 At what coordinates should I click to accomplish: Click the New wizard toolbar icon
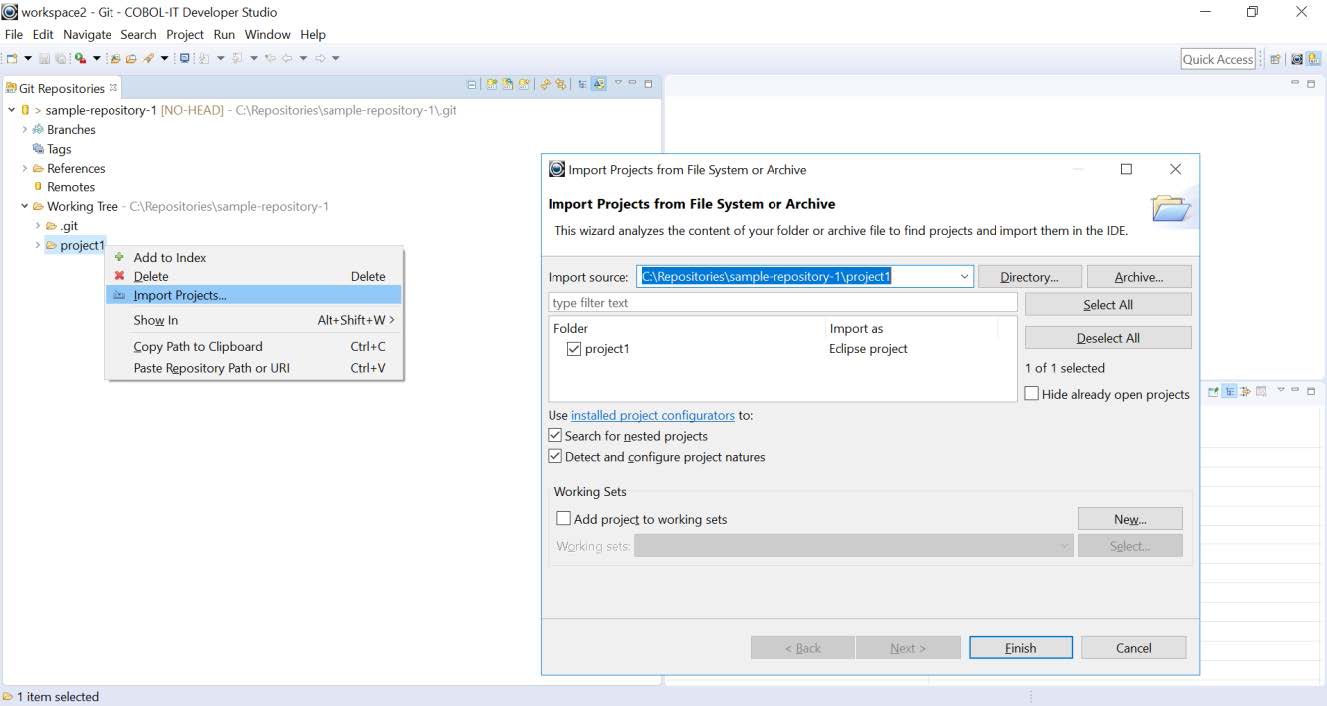click(12, 57)
